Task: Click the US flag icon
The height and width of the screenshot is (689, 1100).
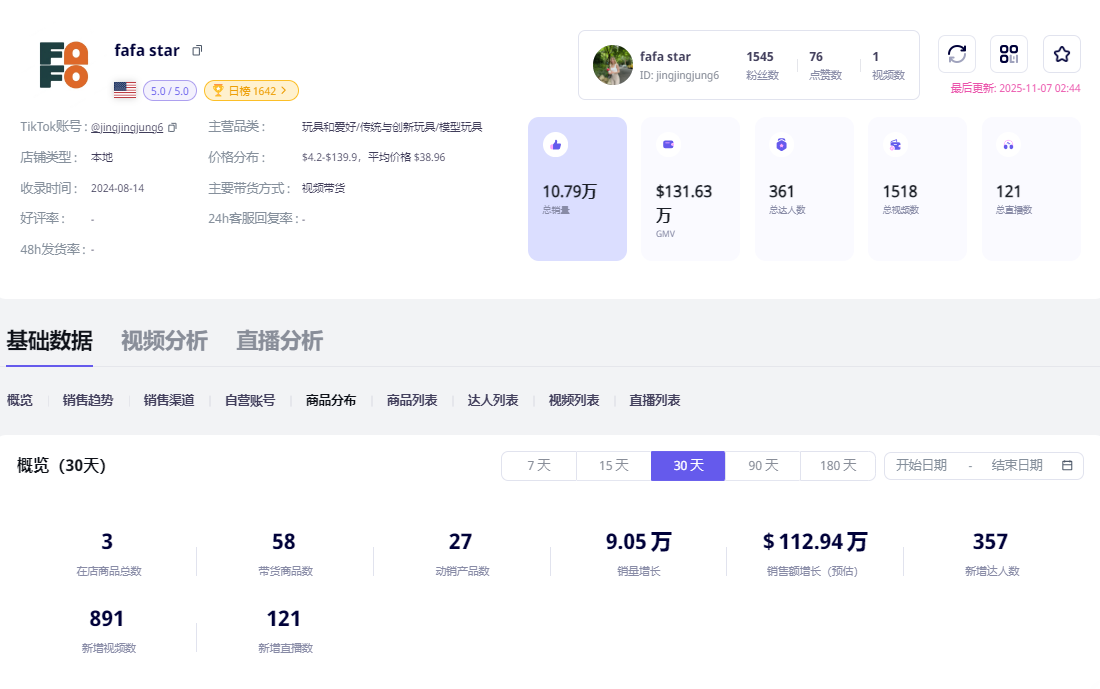Action: pos(125,90)
